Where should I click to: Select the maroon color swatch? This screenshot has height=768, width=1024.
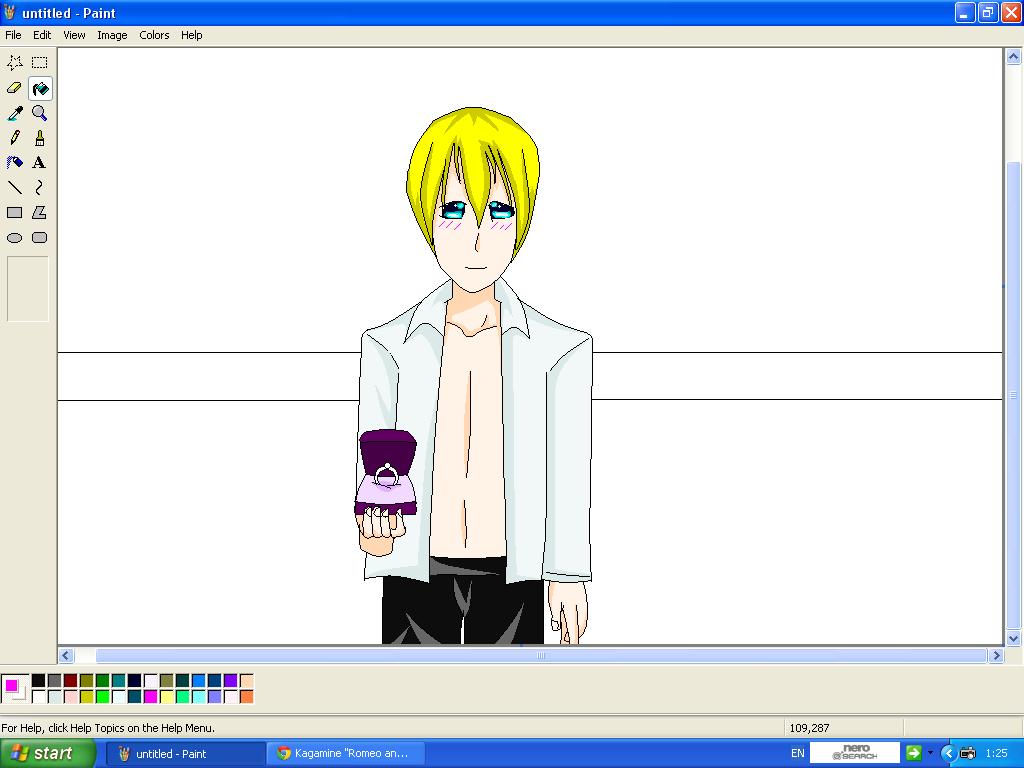[x=71, y=681]
